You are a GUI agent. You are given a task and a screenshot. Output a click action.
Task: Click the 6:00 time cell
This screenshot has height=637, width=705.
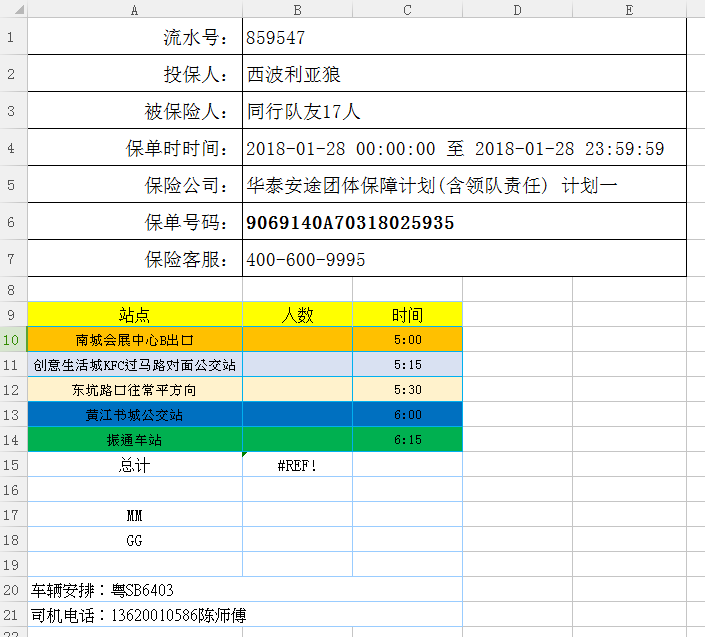[x=407, y=414]
